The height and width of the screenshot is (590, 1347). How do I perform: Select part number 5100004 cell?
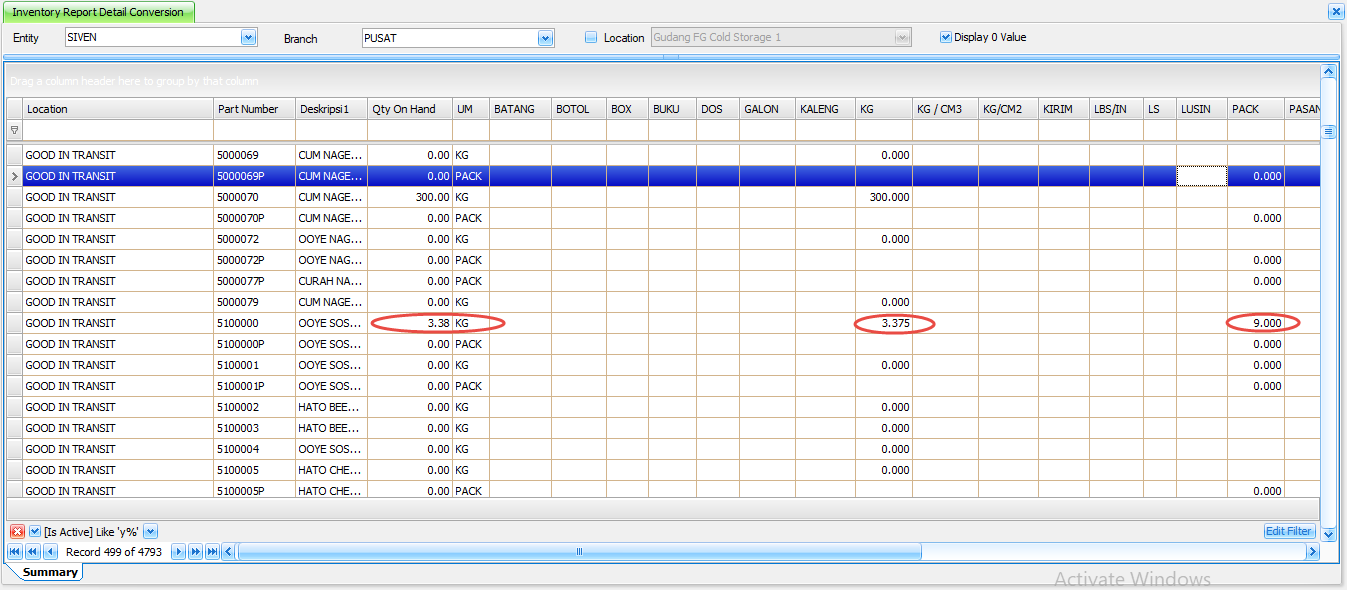pos(254,449)
